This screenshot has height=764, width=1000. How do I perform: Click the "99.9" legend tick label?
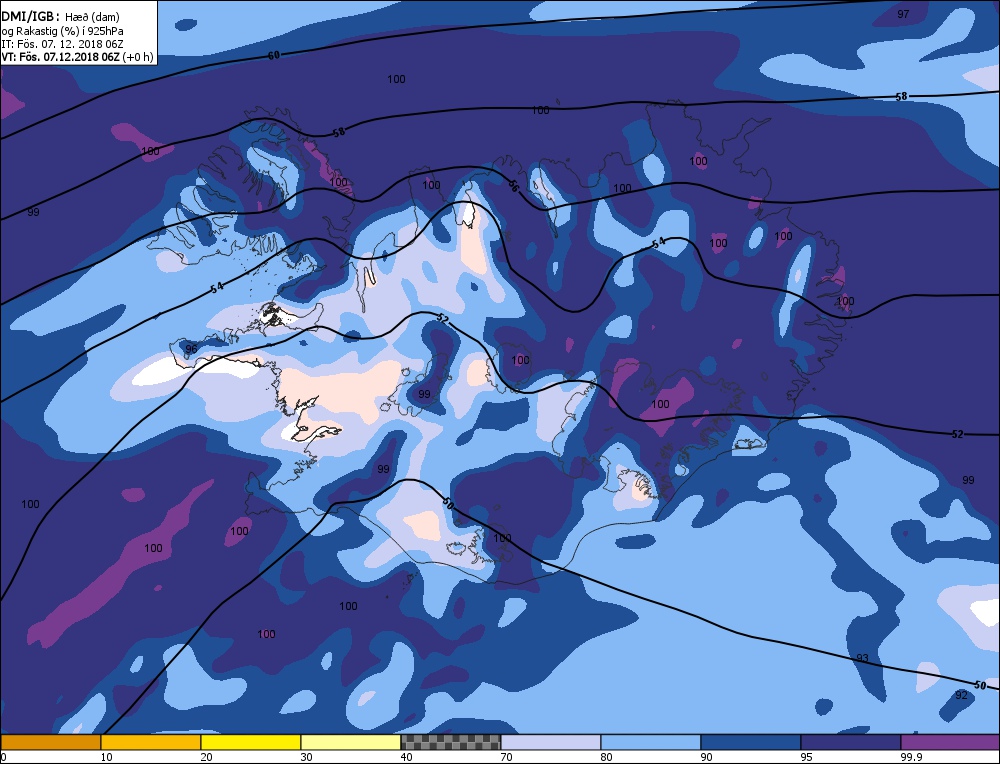pyautogui.click(x=911, y=757)
